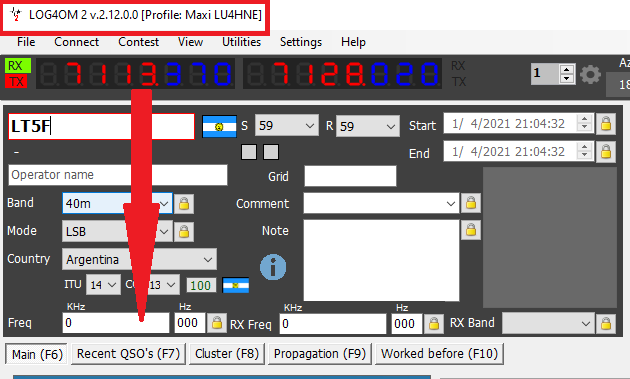This screenshot has width=630, height=379.
Task: Check the first small square box under S
Action: pos(249,152)
